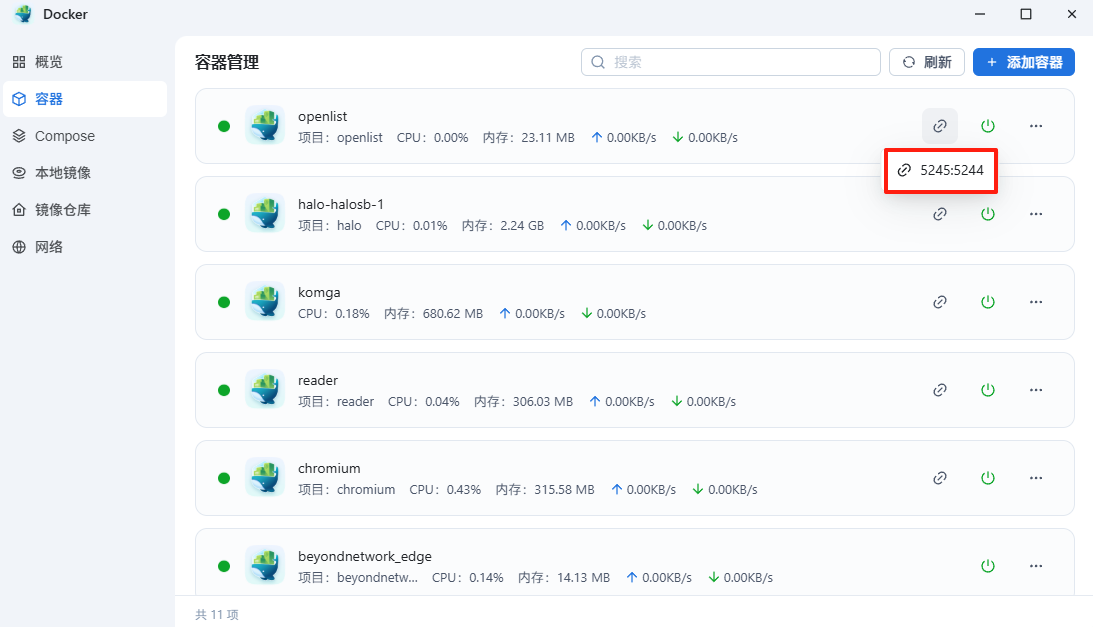Toggle power for reader container
The image size is (1093, 627).
point(988,390)
